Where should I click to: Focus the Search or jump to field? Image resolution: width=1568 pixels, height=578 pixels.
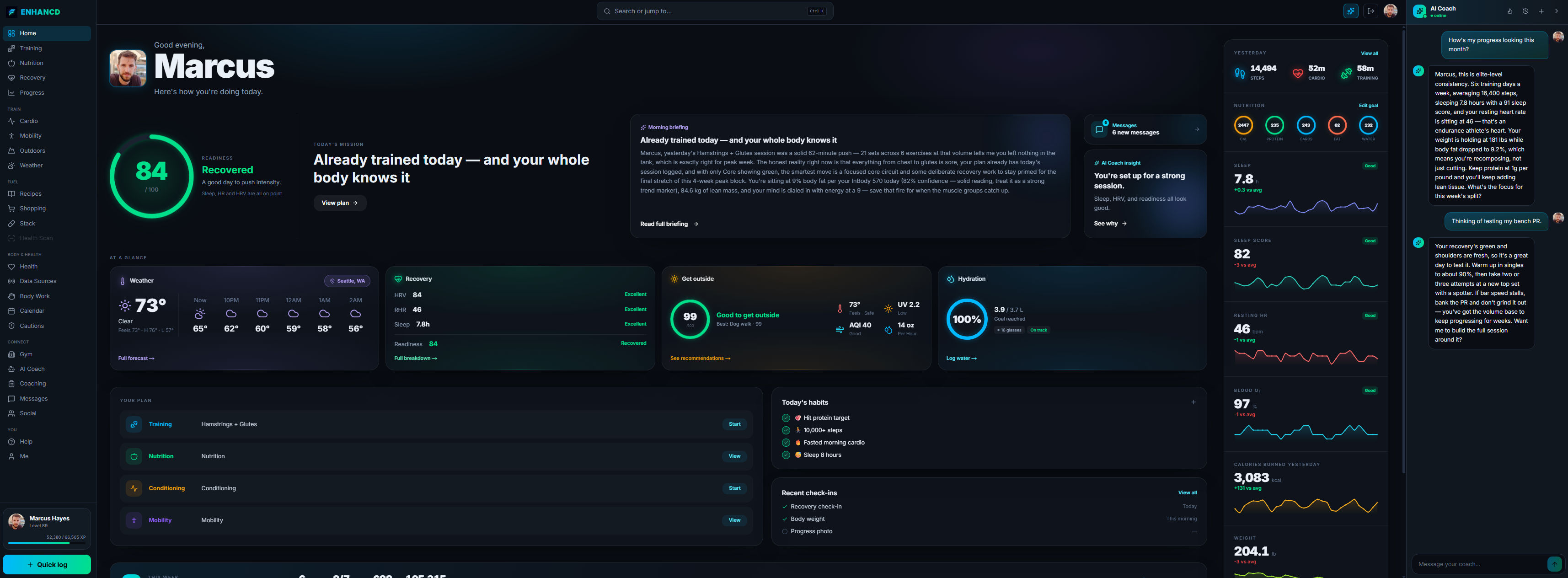click(715, 11)
